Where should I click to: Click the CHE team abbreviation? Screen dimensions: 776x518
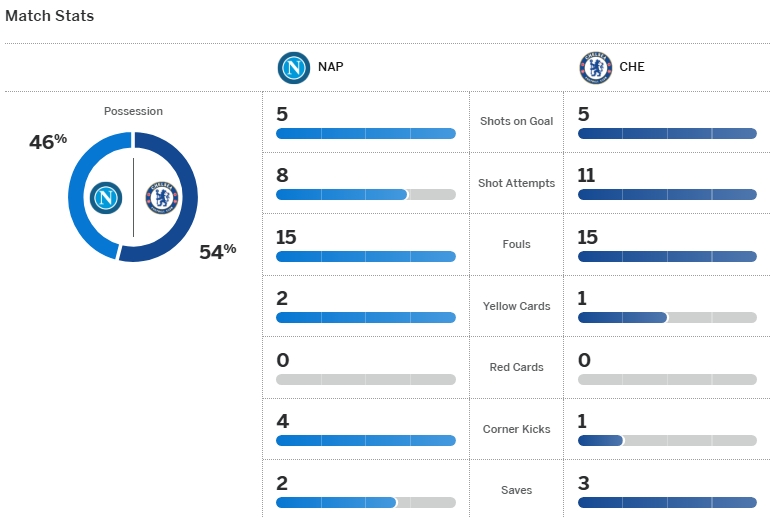pyautogui.click(x=632, y=67)
